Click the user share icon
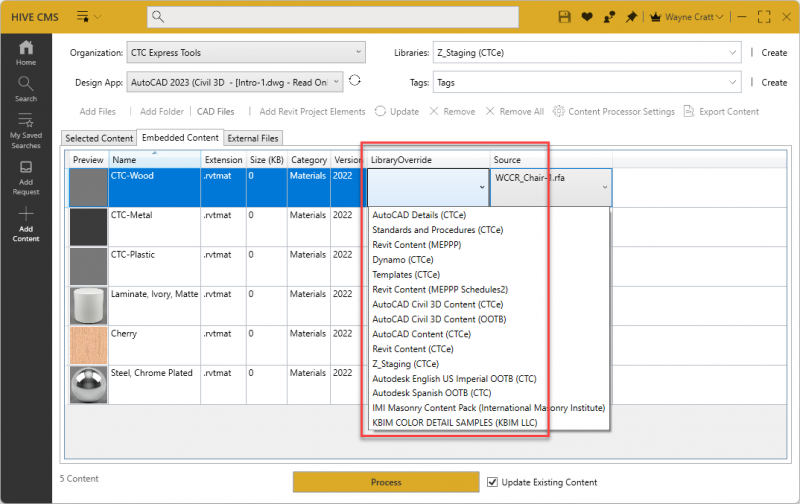The height and width of the screenshot is (504, 800). pos(609,17)
